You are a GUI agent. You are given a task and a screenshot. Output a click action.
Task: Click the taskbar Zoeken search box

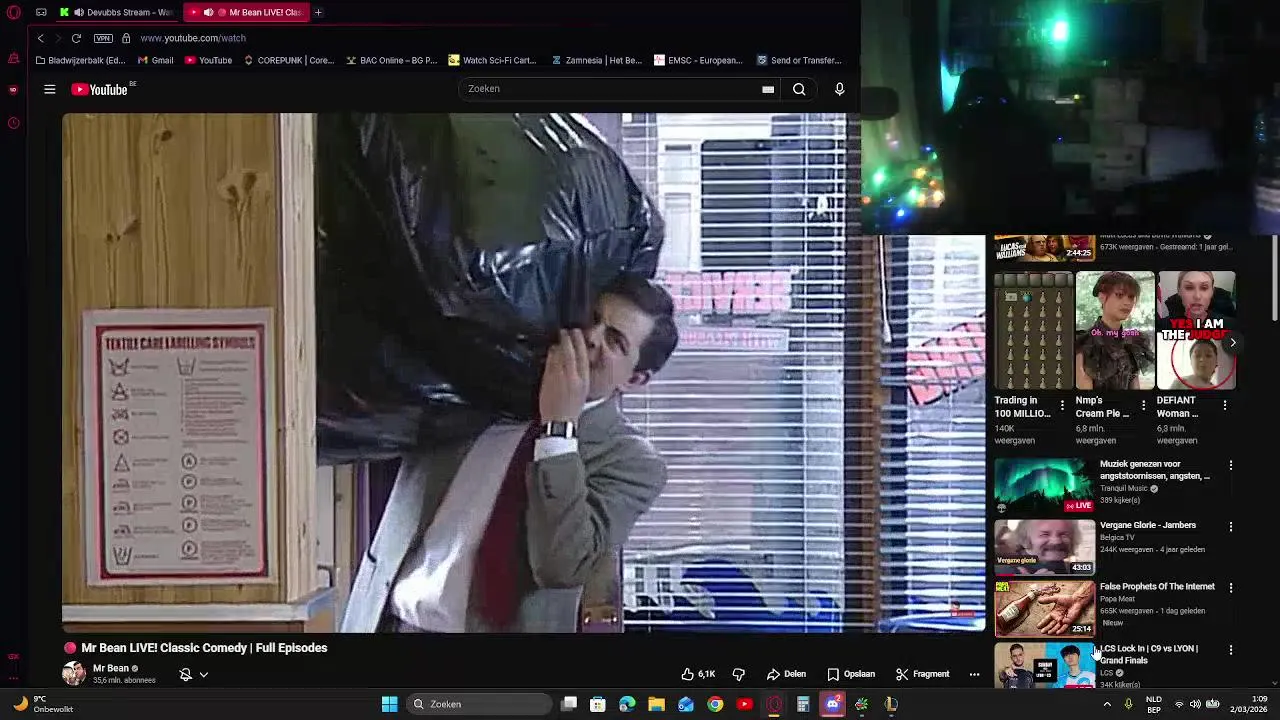point(481,704)
